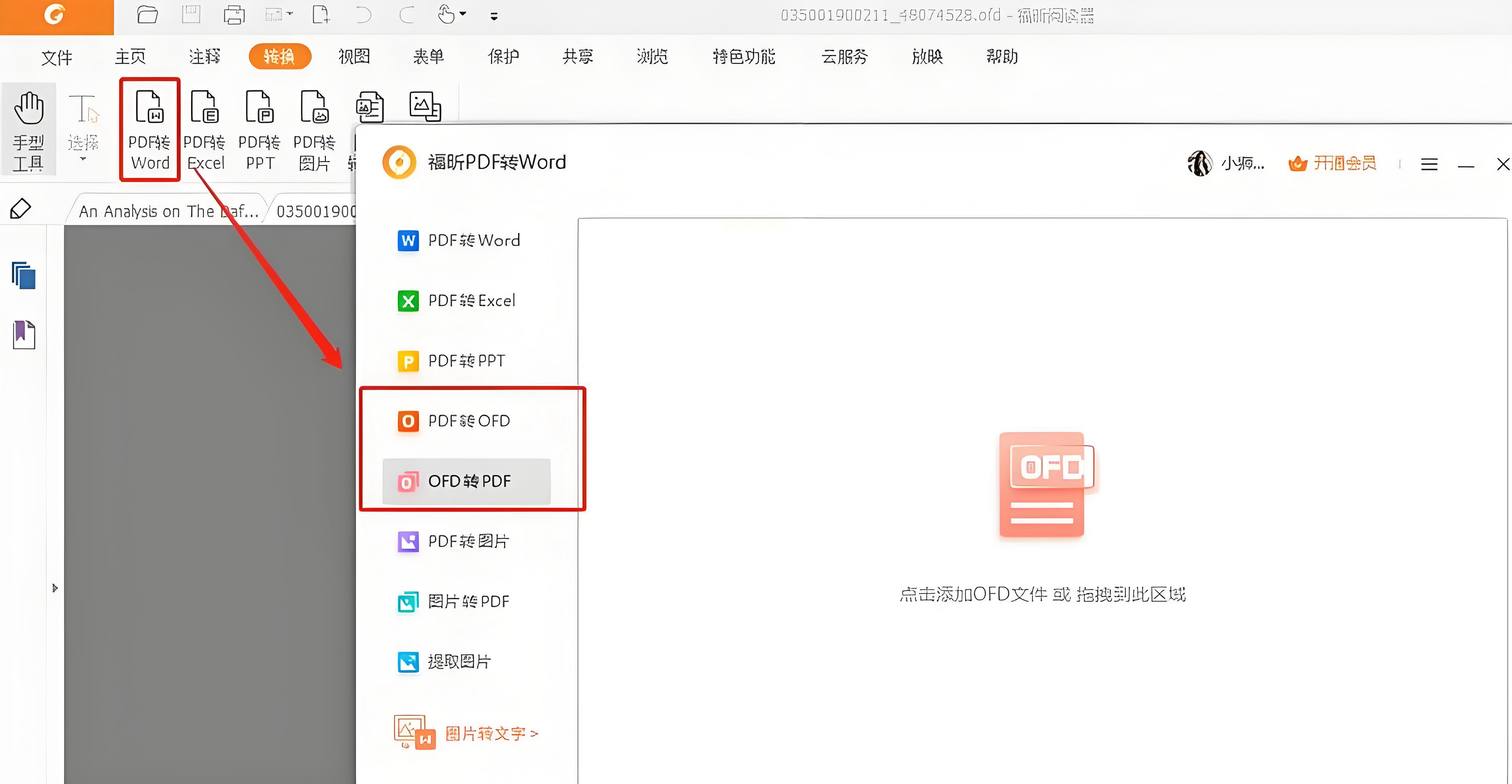Expand the 选择 tool dropdown arrow
1512x784 pixels.
click(x=83, y=159)
